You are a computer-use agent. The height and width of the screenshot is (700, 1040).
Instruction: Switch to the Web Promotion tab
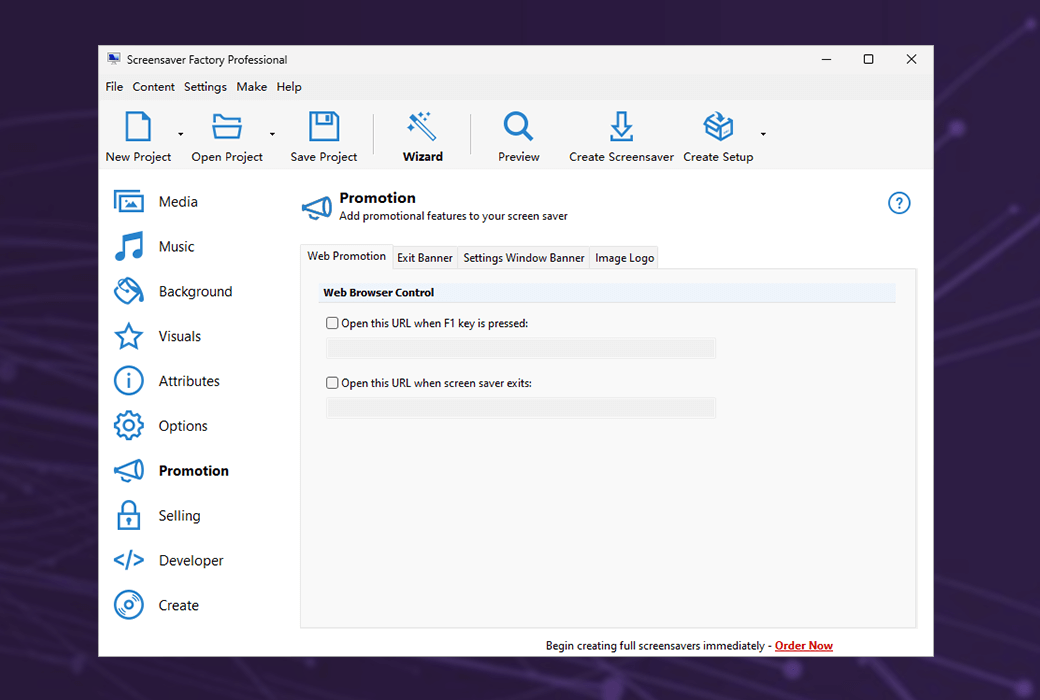click(x=346, y=256)
